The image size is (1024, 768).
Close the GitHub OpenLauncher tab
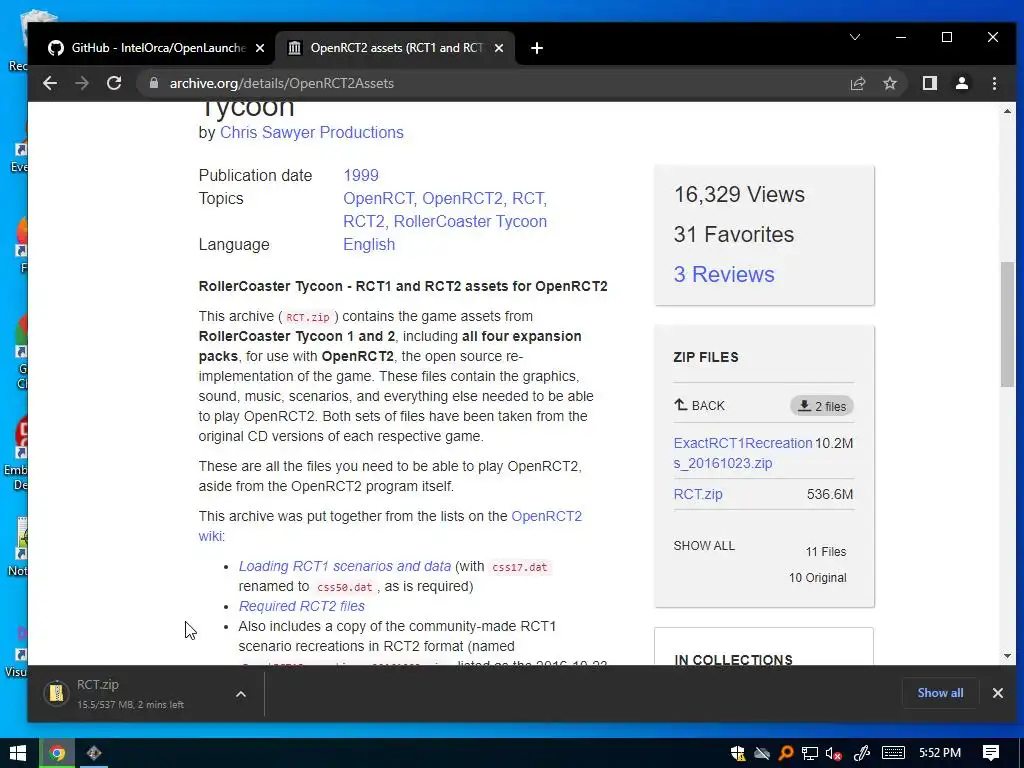pyautogui.click(x=260, y=48)
